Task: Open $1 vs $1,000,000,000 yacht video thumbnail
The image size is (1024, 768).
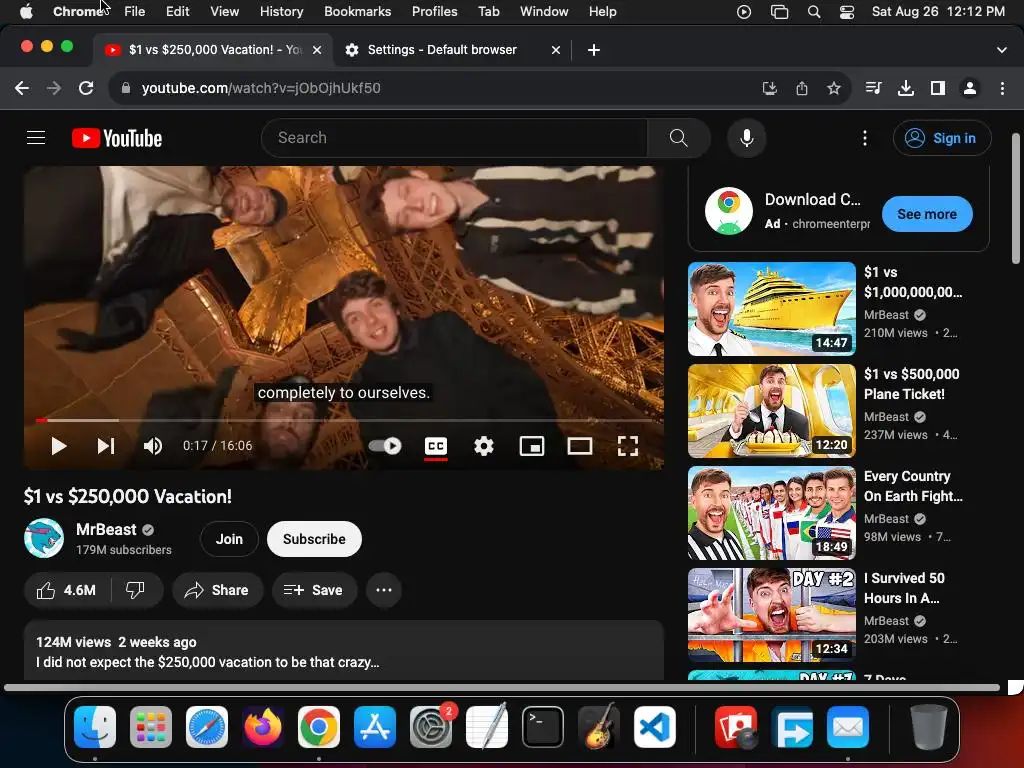Action: pos(772,309)
